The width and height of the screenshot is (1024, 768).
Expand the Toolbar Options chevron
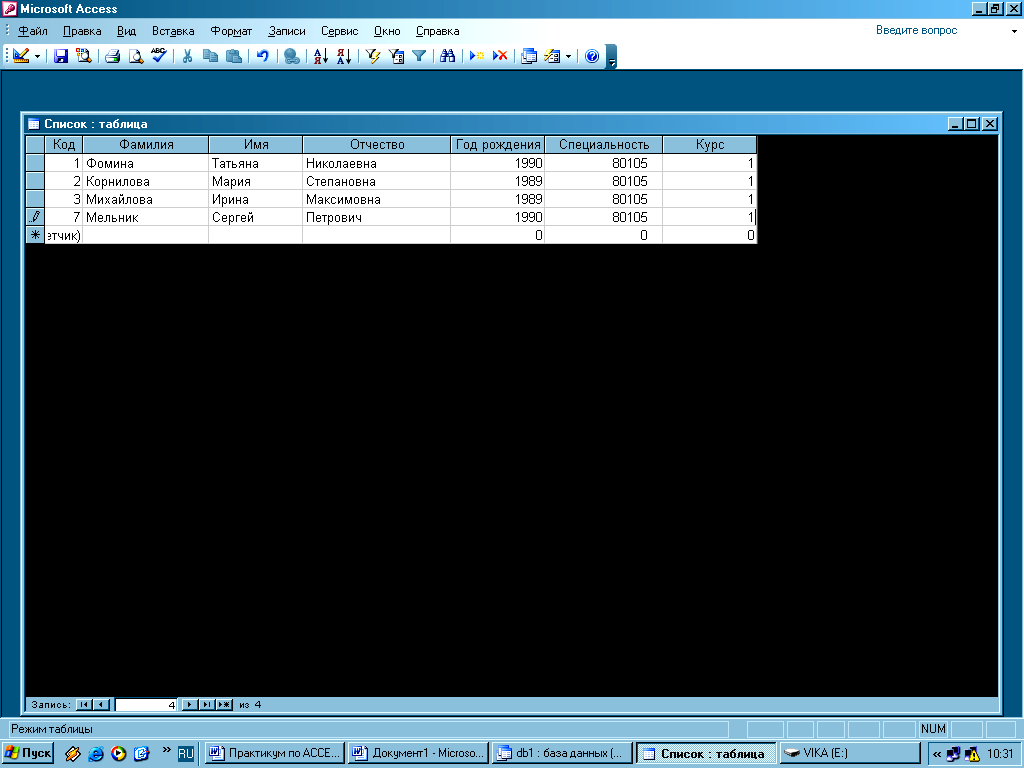[611, 57]
